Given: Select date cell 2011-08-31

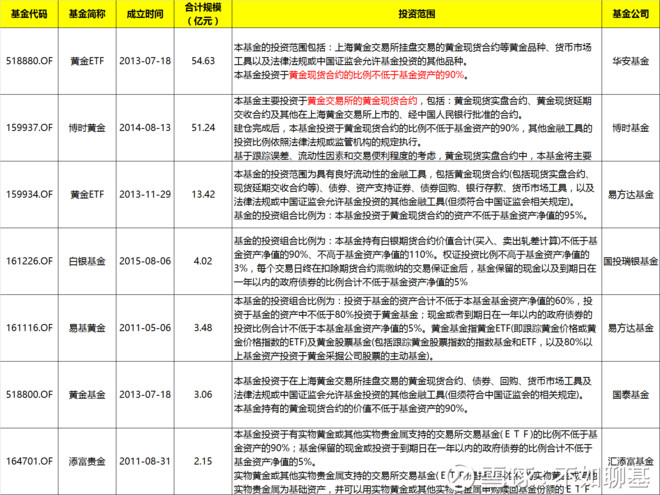Looking at the screenshot, I should pyautogui.click(x=145, y=461).
